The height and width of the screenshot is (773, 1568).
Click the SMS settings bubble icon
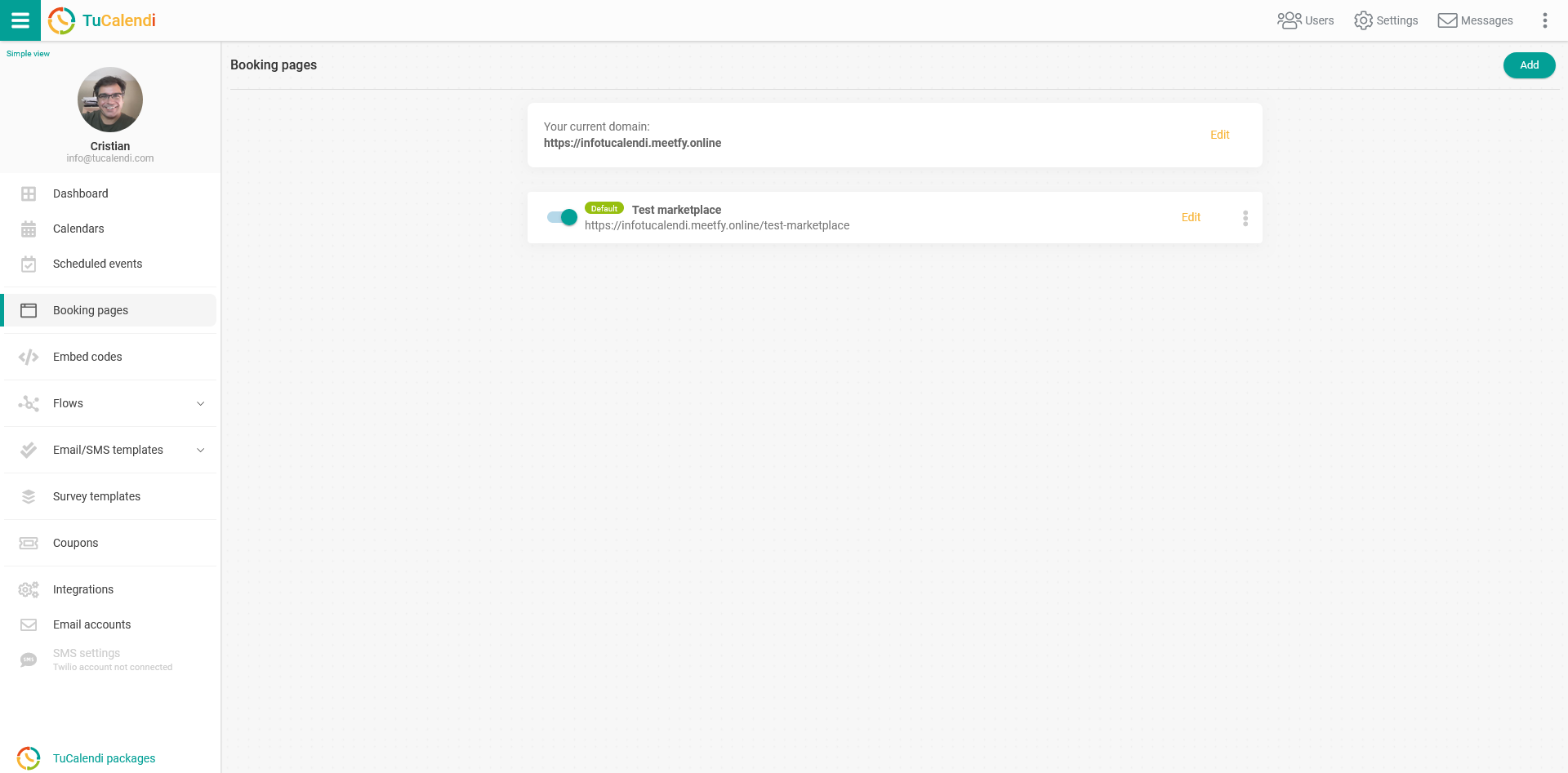pyautogui.click(x=29, y=660)
